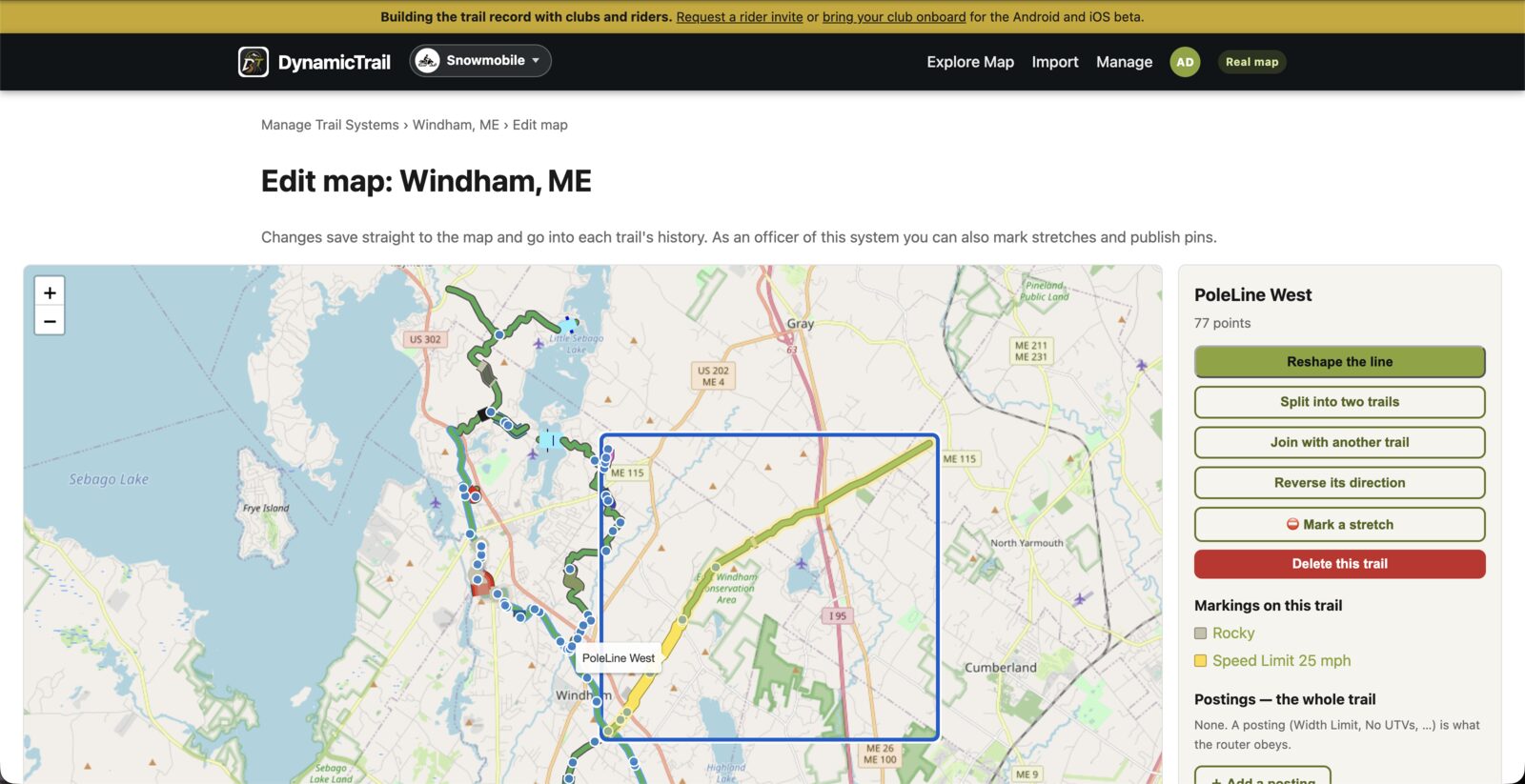Open the Manage section
This screenshot has width=1525, height=784.
coord(1124,62)
